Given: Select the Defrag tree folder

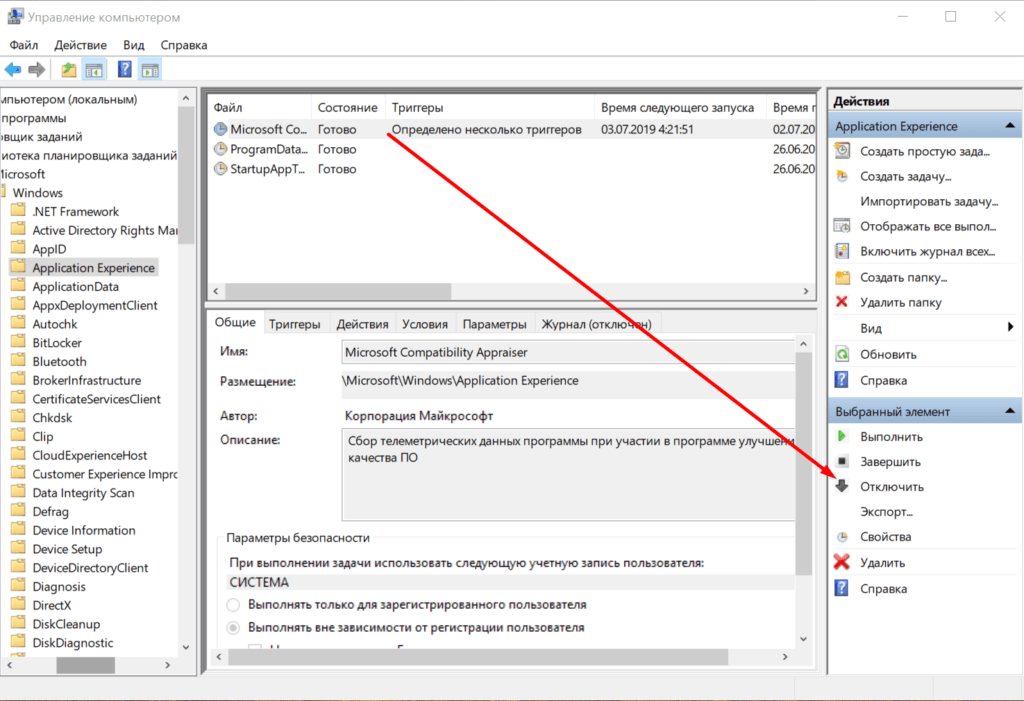Looking at the screenshot, I should coord(50,512).
